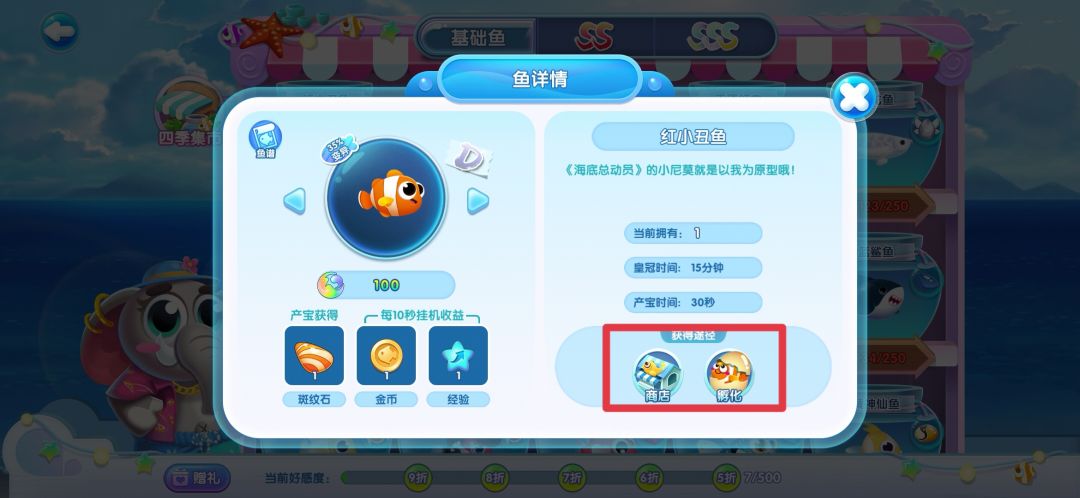Screen dimensions: 1080x498
Task: Open the 孵化 hatching icon
Action: pyautogui.click(x=729, y=376)
